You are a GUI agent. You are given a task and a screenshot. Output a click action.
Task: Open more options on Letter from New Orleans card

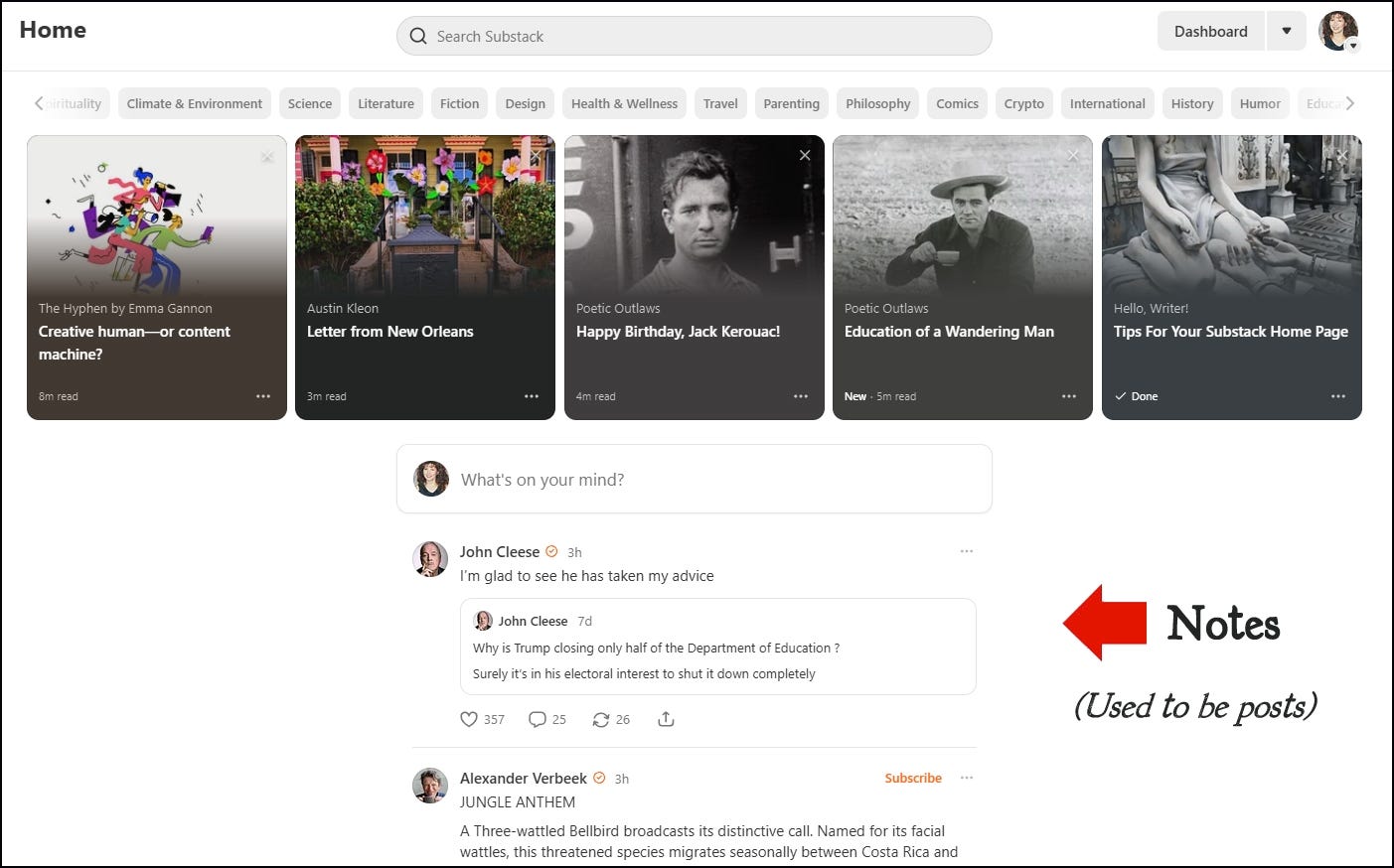tap(532, 396)
